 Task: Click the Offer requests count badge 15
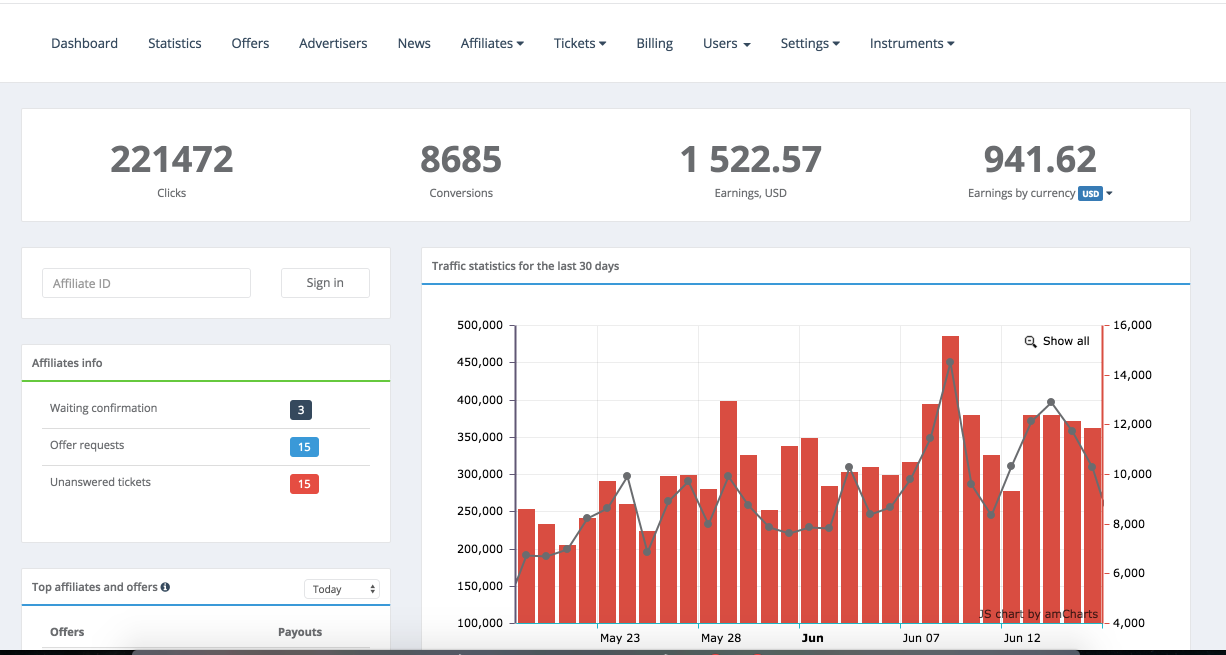click(304, 447)
